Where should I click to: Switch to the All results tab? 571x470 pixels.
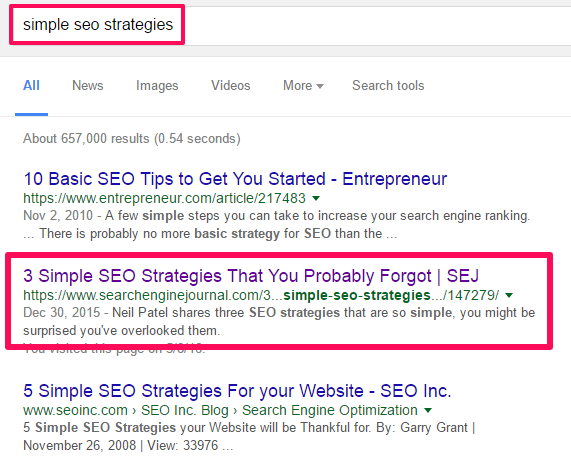31,86
